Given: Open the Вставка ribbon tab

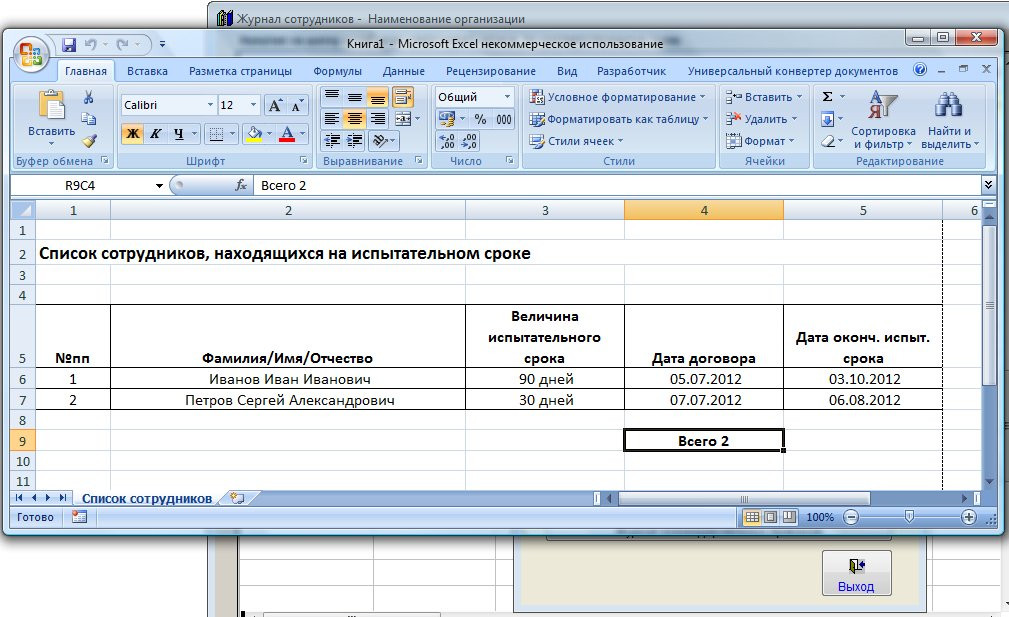Looking at the screenshot, I should 147,71.
